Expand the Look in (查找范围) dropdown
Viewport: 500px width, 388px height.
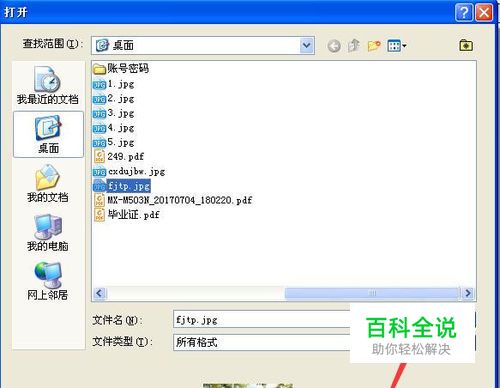pos(307,46)
